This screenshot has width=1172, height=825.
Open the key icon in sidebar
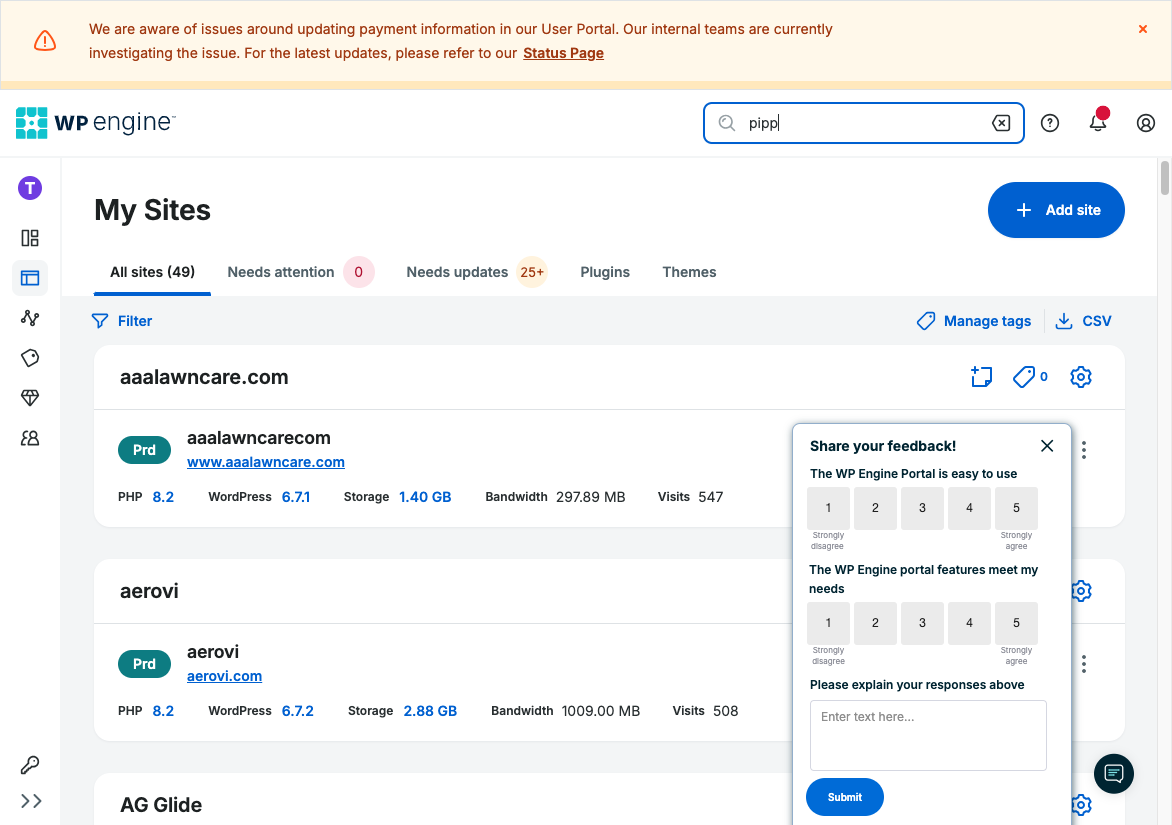pyautogui.click(x=30, y=764)
